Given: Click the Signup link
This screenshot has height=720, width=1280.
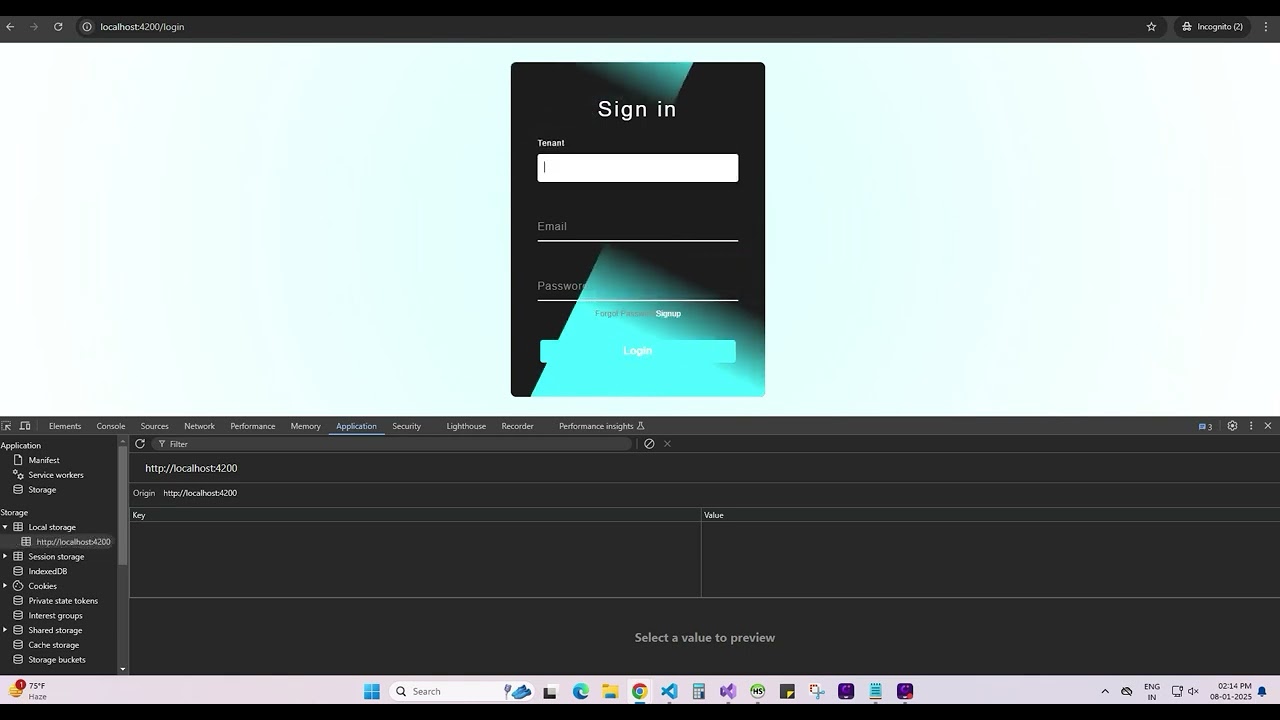Looking at the screenshot, I should click(668, 314).
